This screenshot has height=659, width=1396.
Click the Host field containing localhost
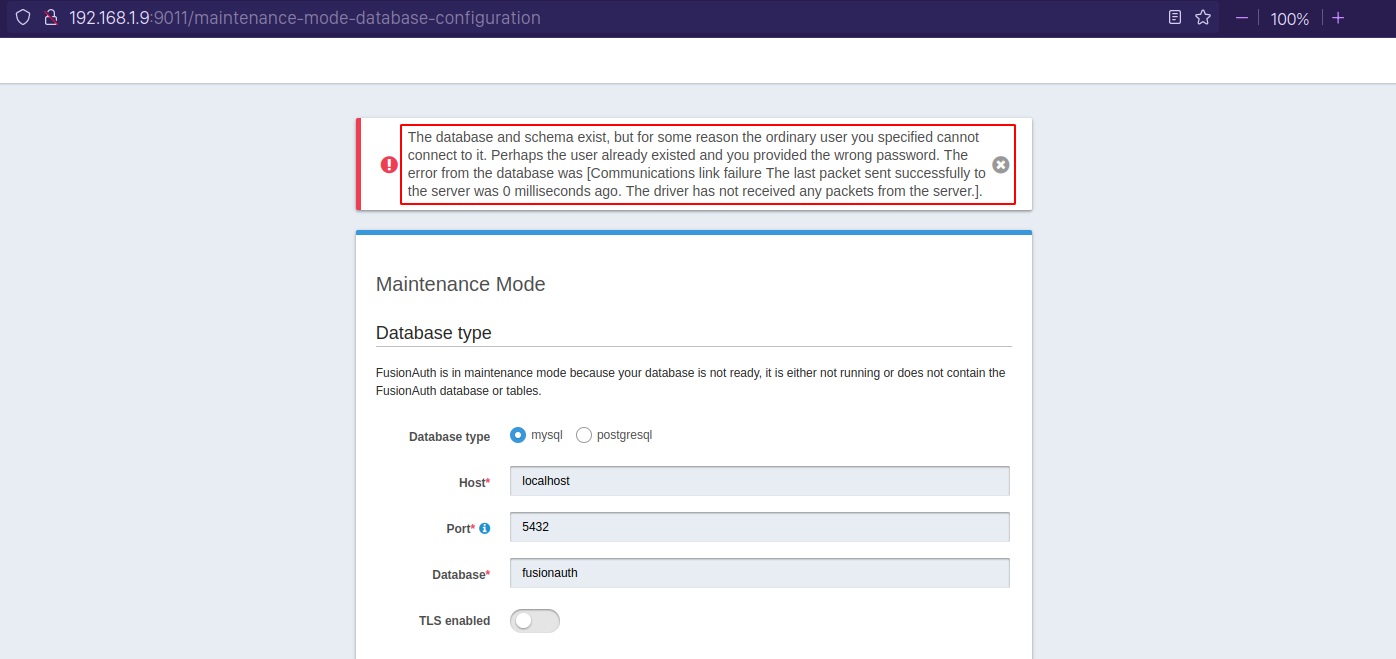759,481
